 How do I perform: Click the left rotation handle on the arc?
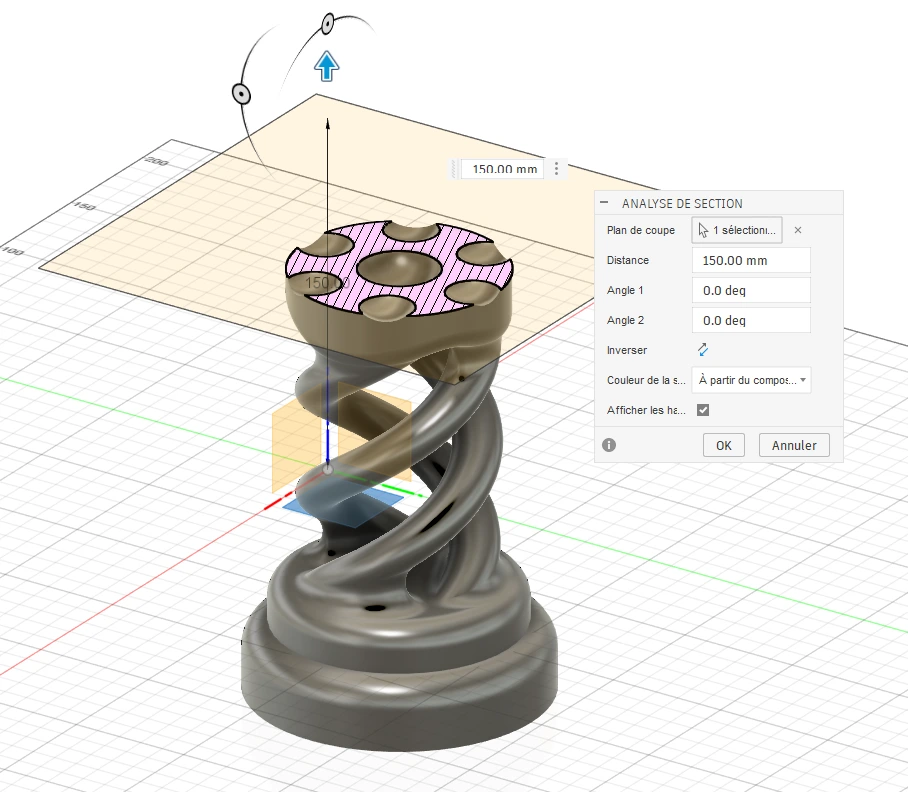[x=241, y=93]
